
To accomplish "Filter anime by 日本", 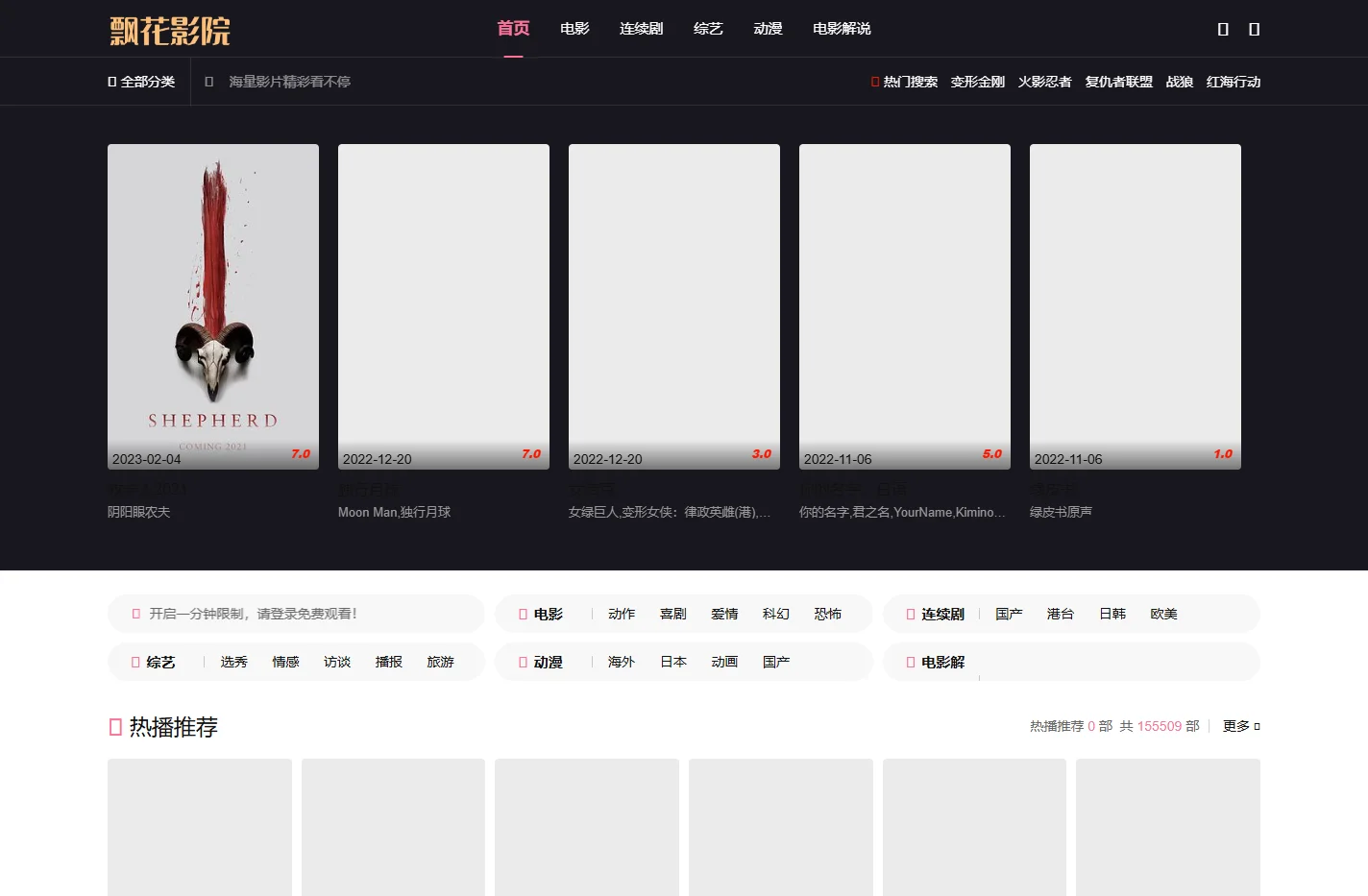I will coord(673,662).
